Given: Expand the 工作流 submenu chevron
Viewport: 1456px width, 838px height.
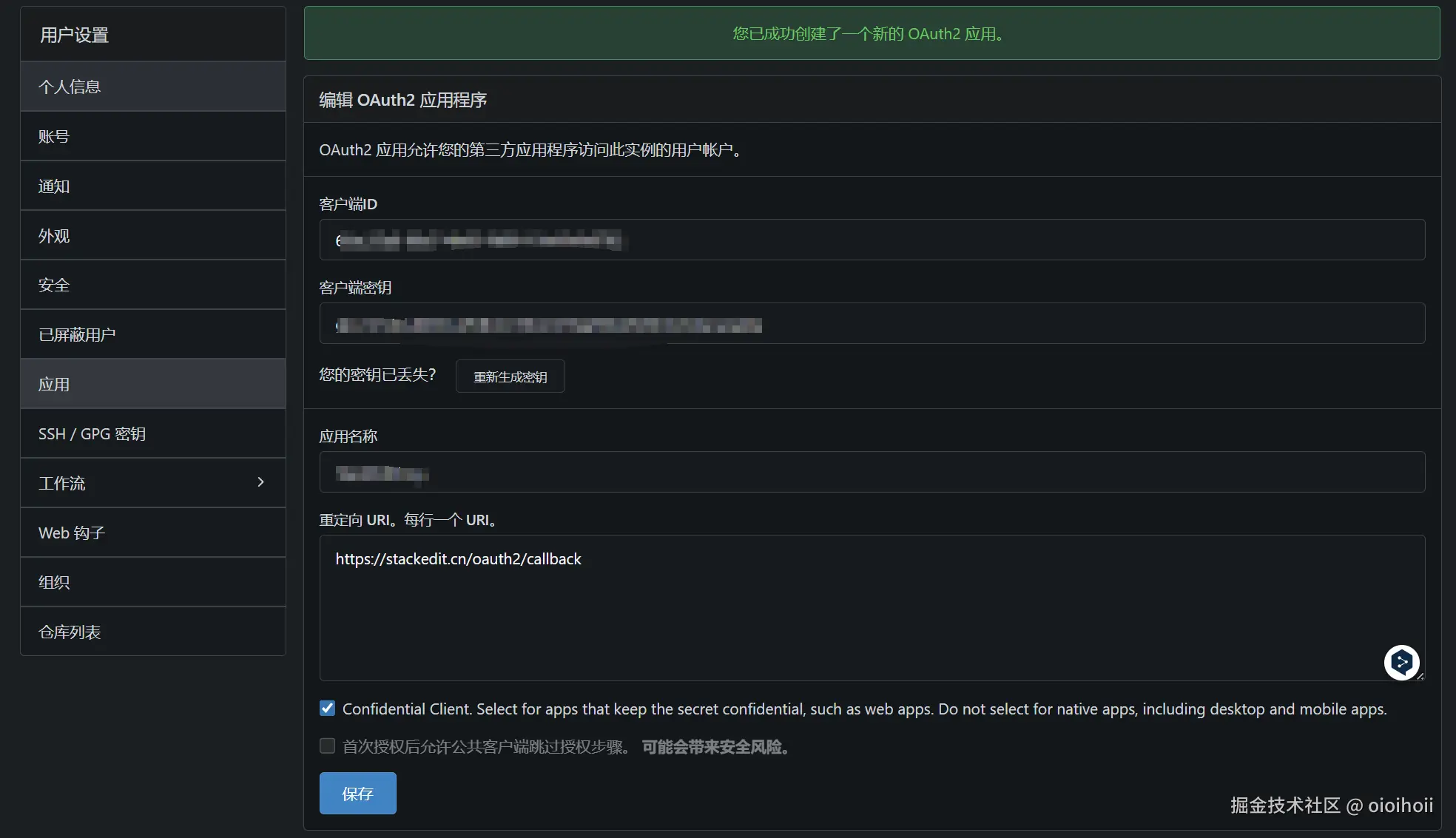Looking at the screenshot, I should [x=260, y=482].
